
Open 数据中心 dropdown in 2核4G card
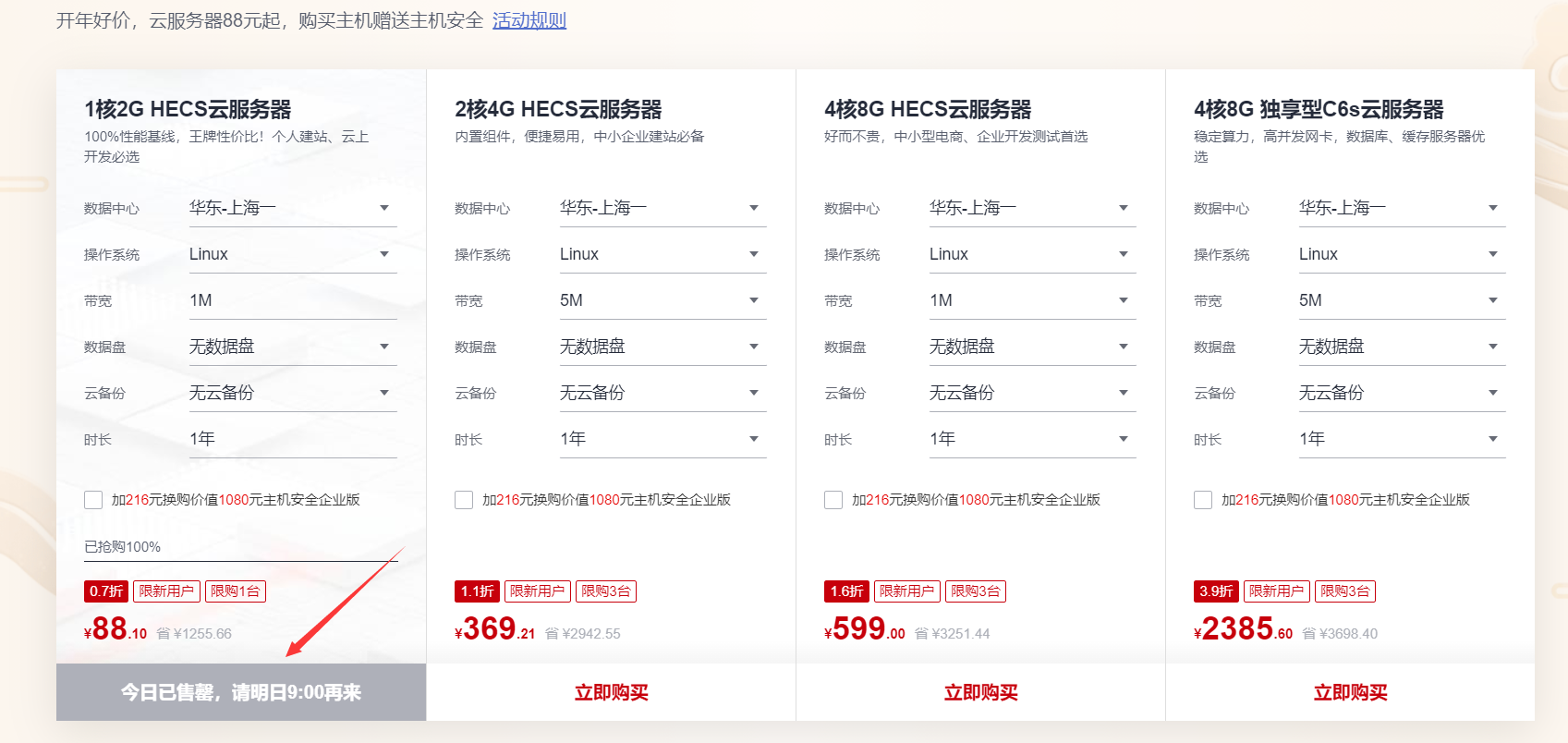click(662, 208)
